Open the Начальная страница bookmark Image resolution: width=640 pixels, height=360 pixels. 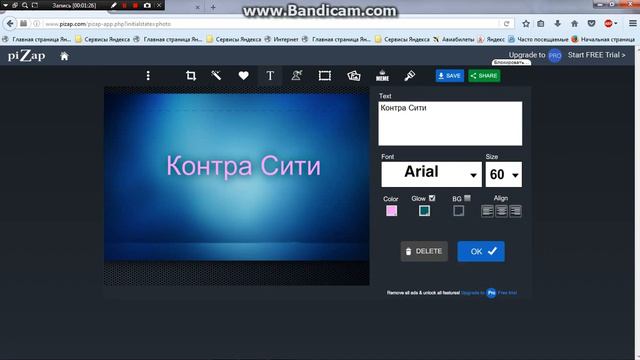coord(603,39)
